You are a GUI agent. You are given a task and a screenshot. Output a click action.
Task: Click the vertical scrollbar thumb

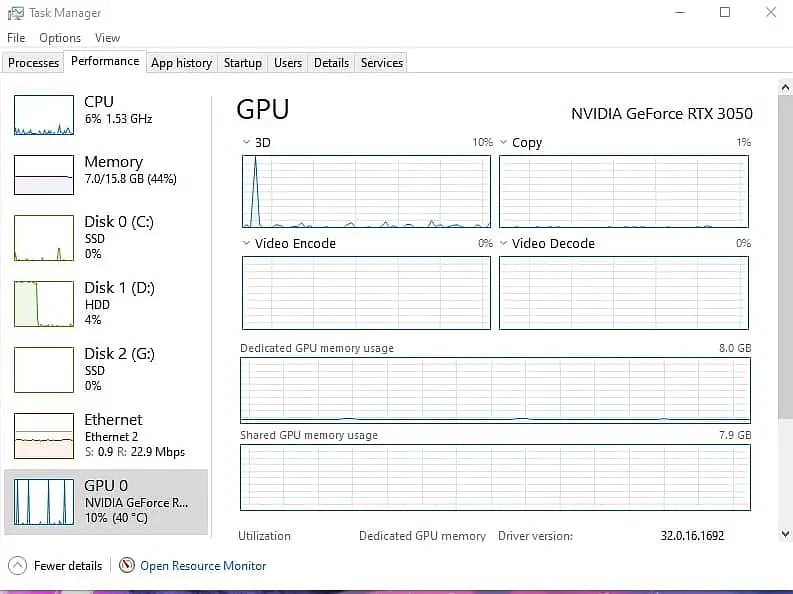[785, 257]
